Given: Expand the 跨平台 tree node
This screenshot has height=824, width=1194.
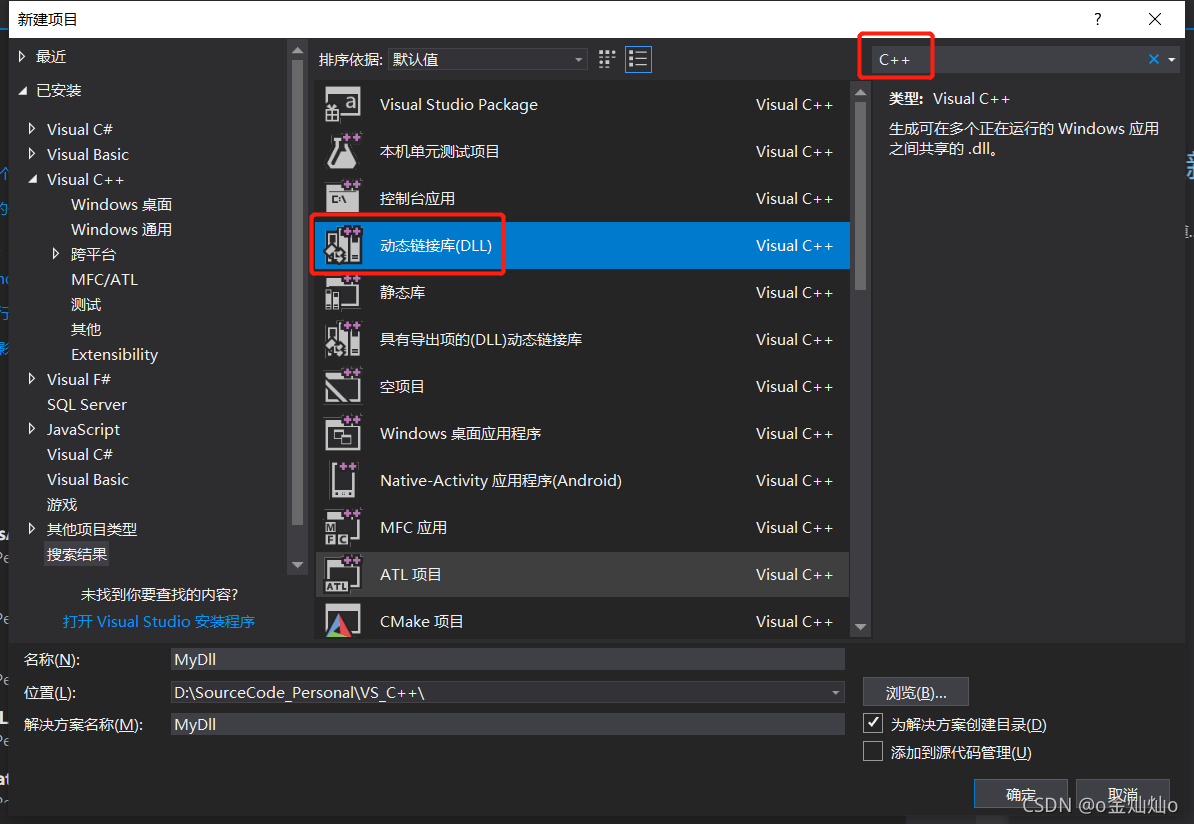Looking at the screenshot, I should (56, 254).
